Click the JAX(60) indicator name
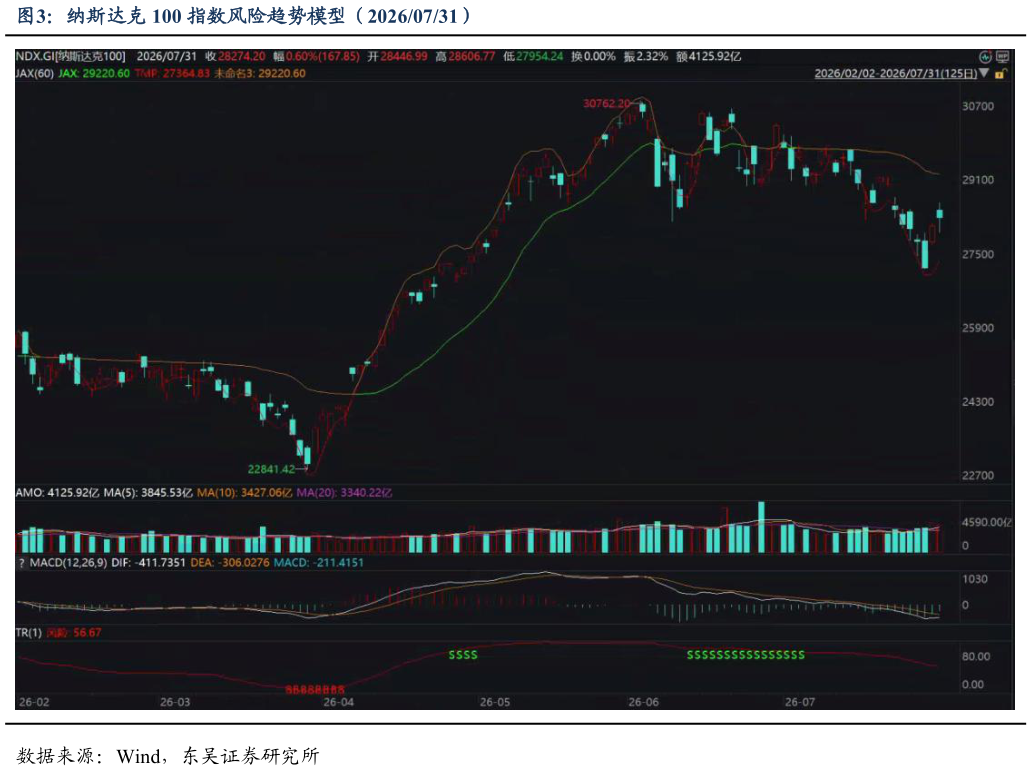Image resolution: width=1032 pixels, height=771 pixels. (x=35, y=73)
